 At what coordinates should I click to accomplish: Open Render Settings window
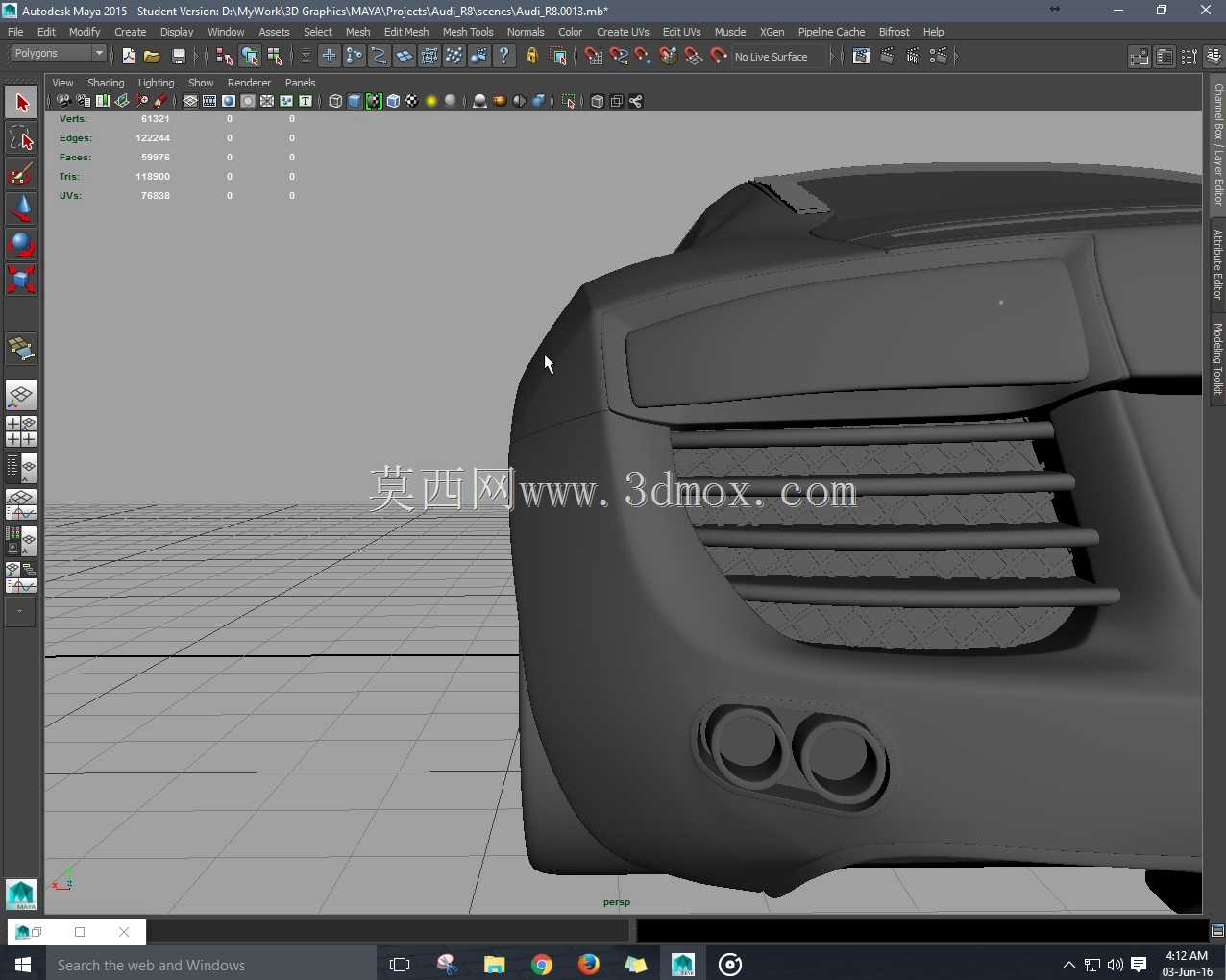click(939, 57)
